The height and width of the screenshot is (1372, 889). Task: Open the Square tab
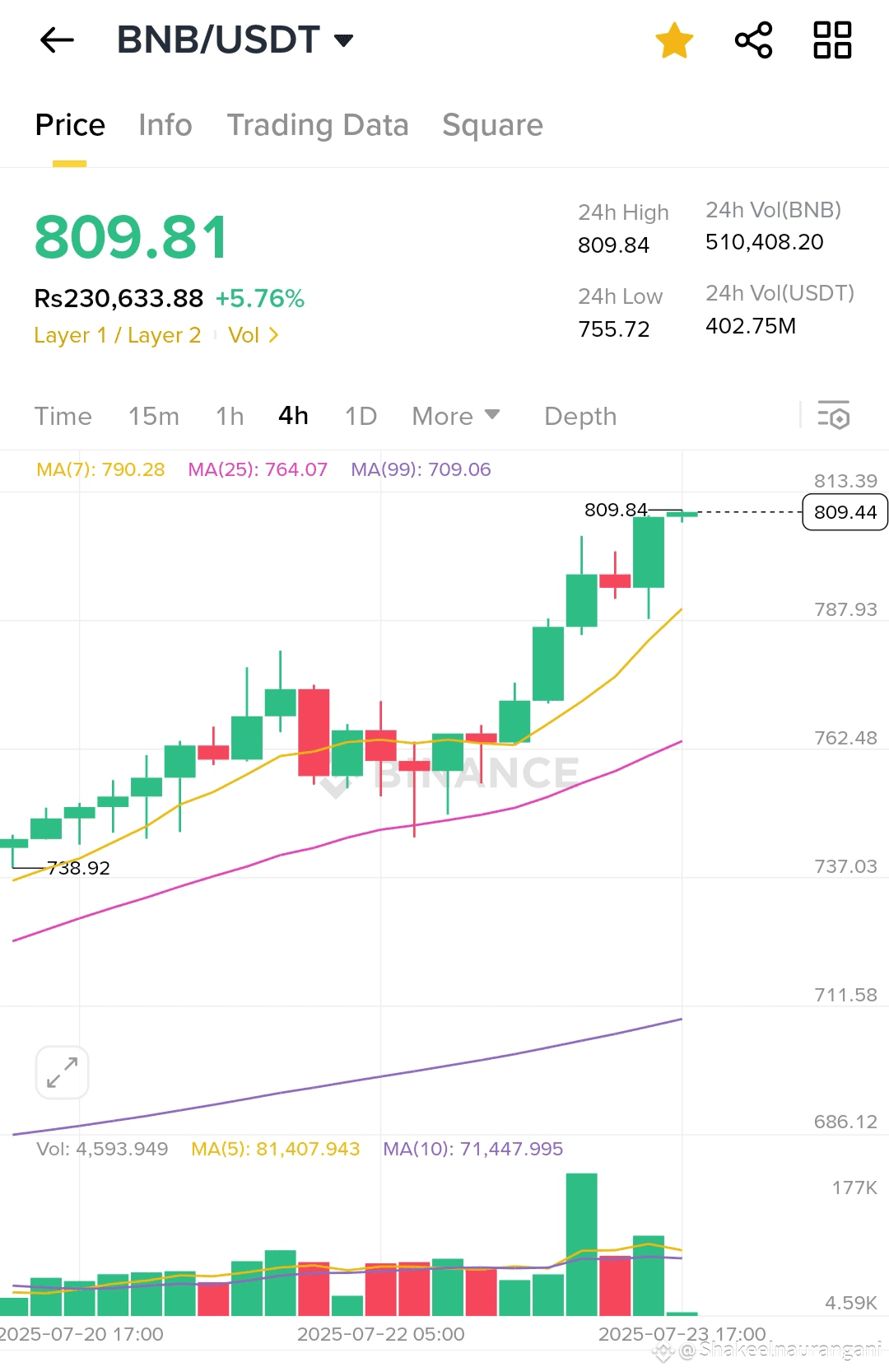[492, 125]
